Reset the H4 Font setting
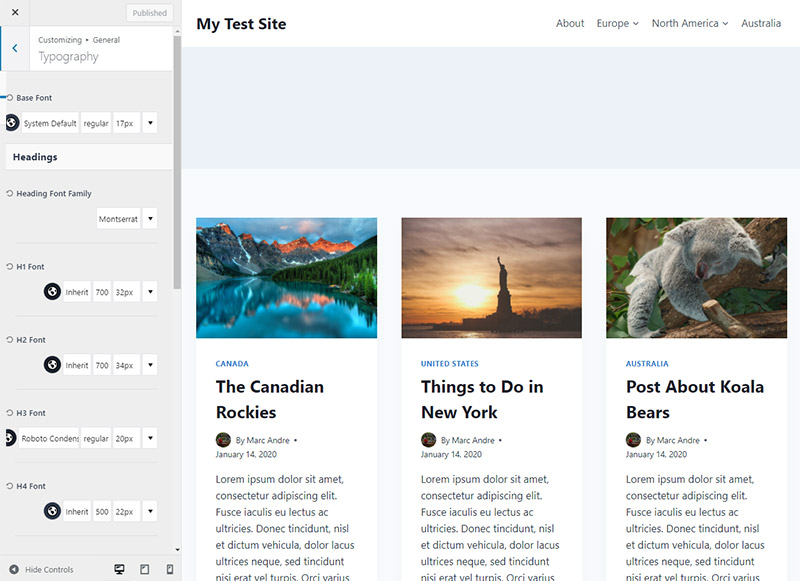This screenshot has width=800, height=581. (9, 486)
